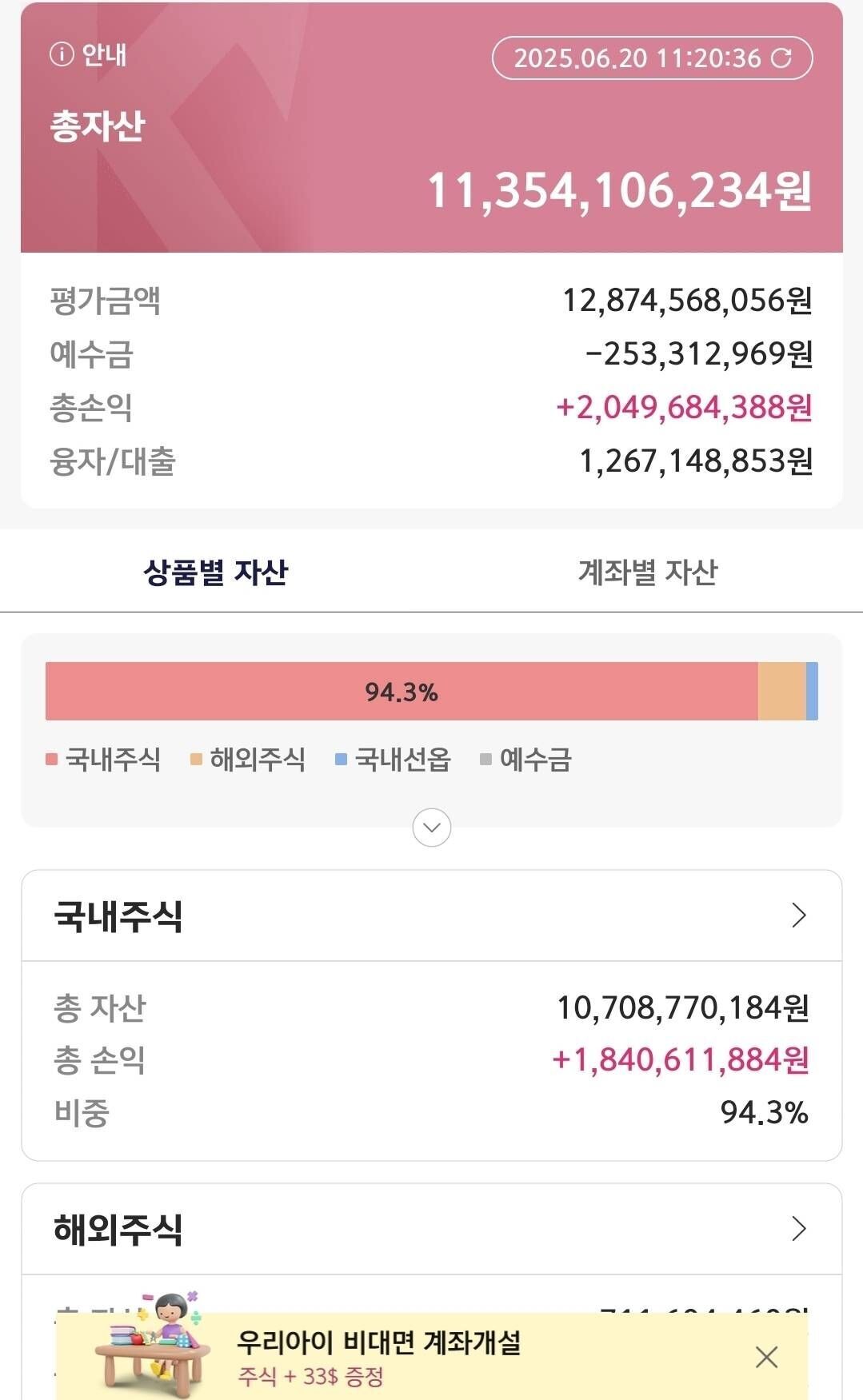Open 국내주식 details via its right arrow

[x=797, y=915]
